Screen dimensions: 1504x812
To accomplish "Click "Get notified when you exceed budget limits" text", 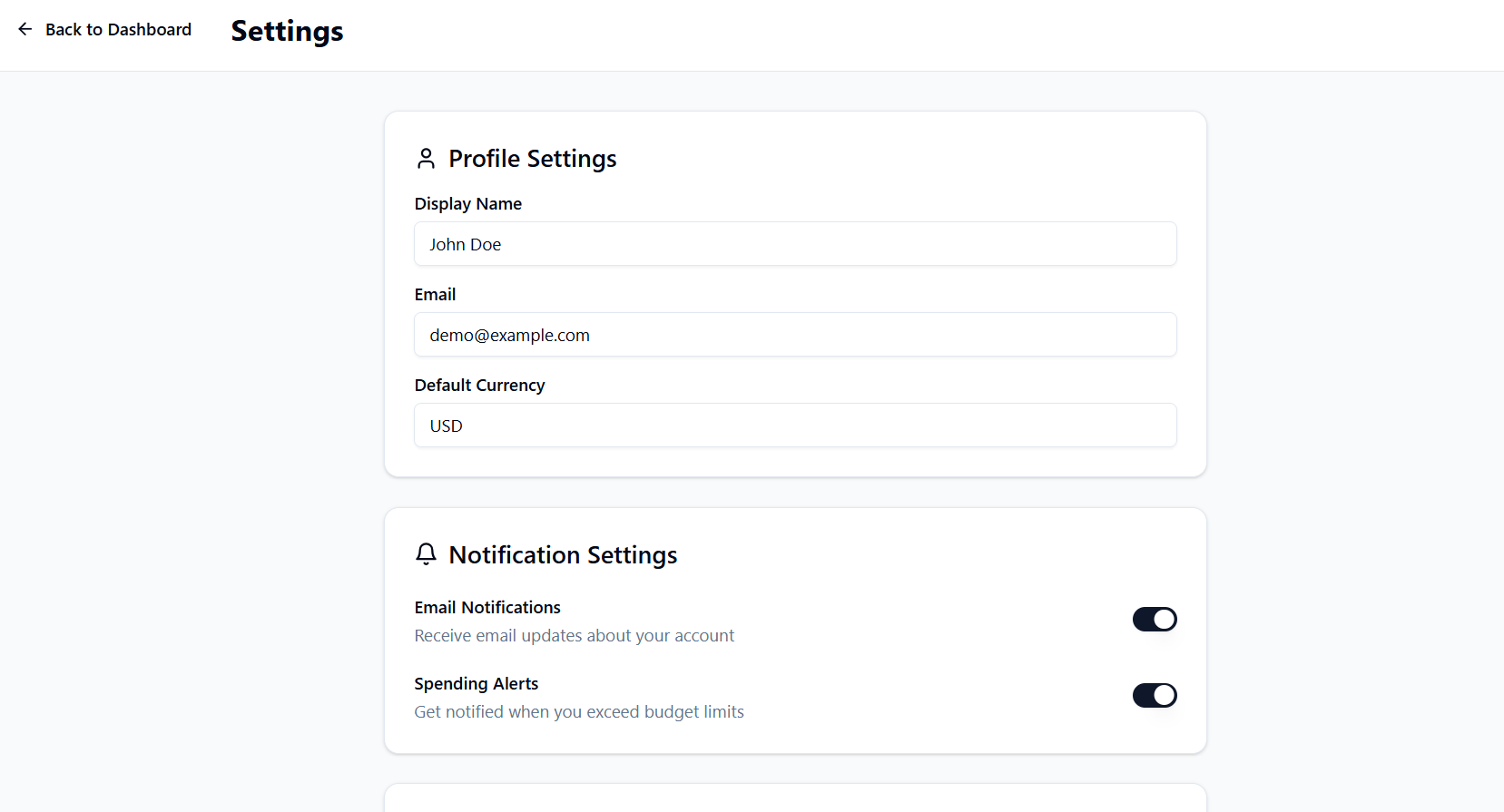I will (x=579, y=712).
